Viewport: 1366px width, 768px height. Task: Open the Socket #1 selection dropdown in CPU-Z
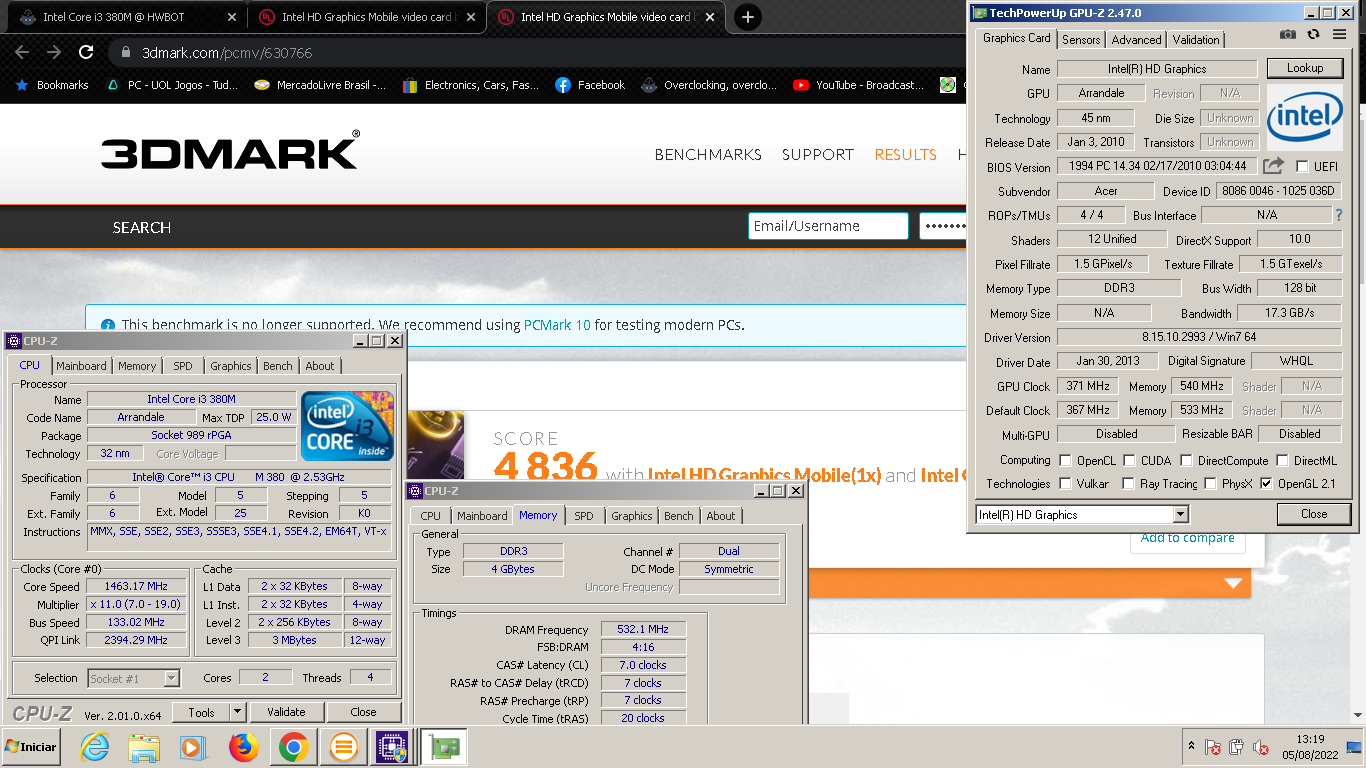click(171, 679)
